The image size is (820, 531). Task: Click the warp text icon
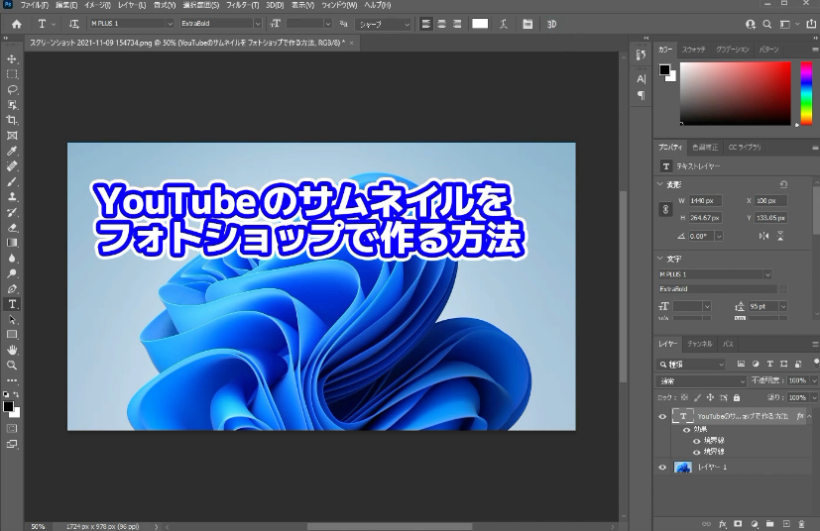tap(504, 24)
